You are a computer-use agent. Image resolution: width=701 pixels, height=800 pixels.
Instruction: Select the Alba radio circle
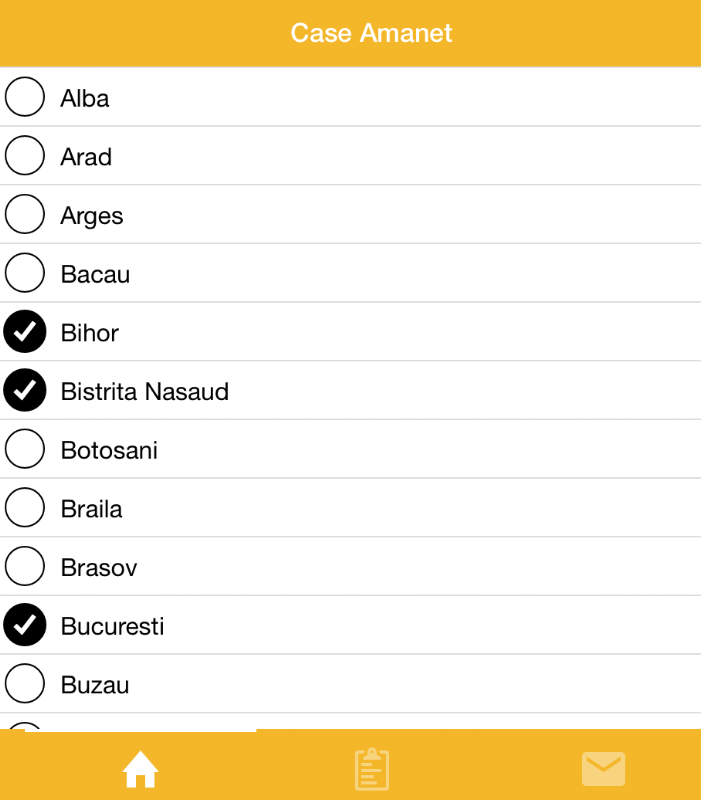click(25, 97)
